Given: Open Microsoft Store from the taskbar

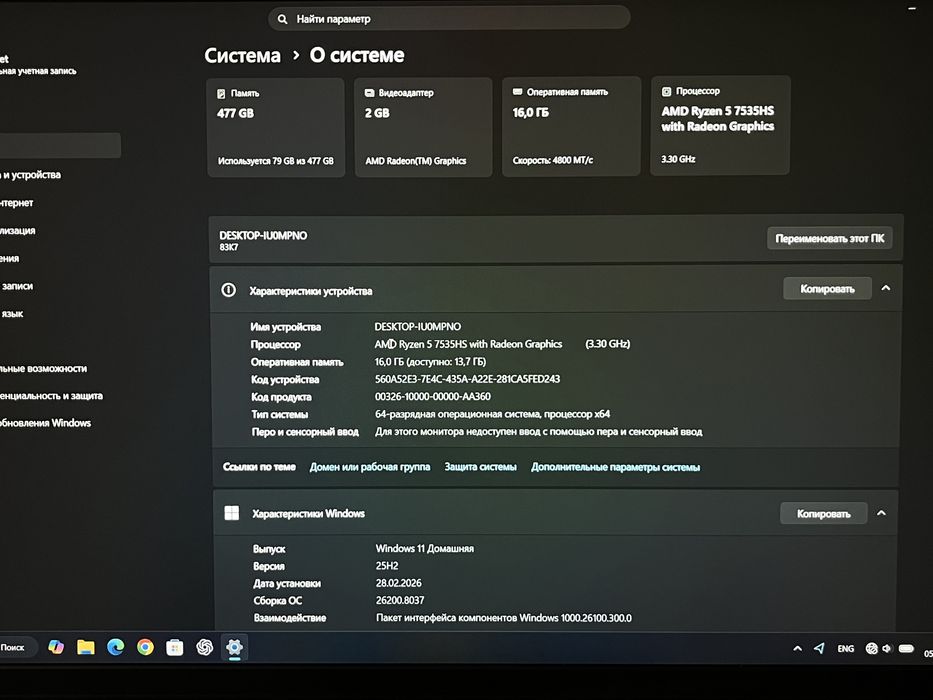Looking at the screenshot, I should [x=175, y=648].
